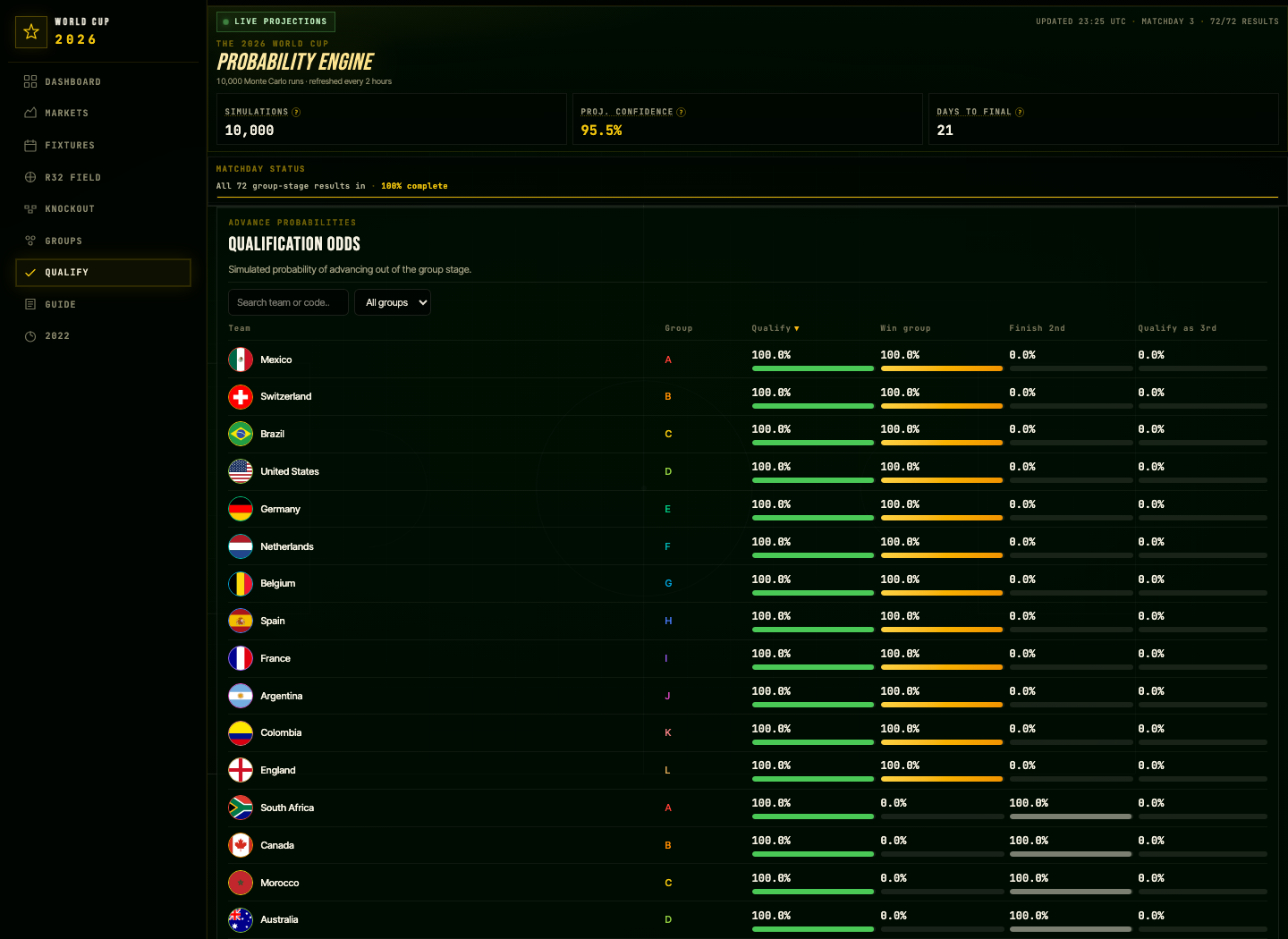Click the South Africa flag
Screen dimensions: 1288x939
click(x=241, y=808)
